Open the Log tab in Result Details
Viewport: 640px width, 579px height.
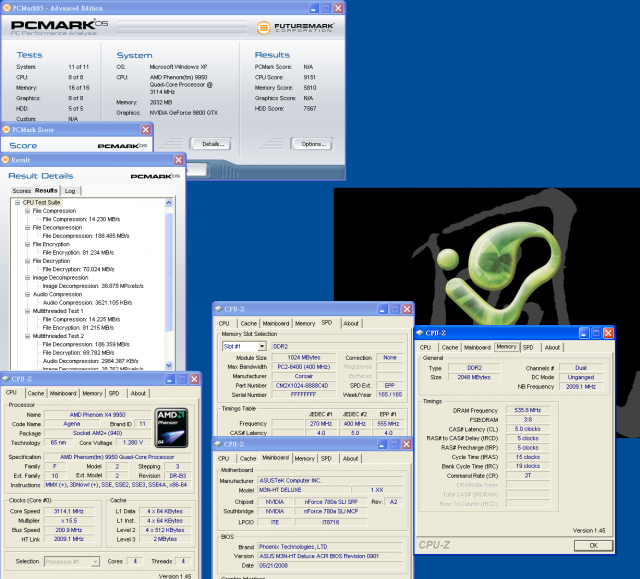[x=70, y=191]
